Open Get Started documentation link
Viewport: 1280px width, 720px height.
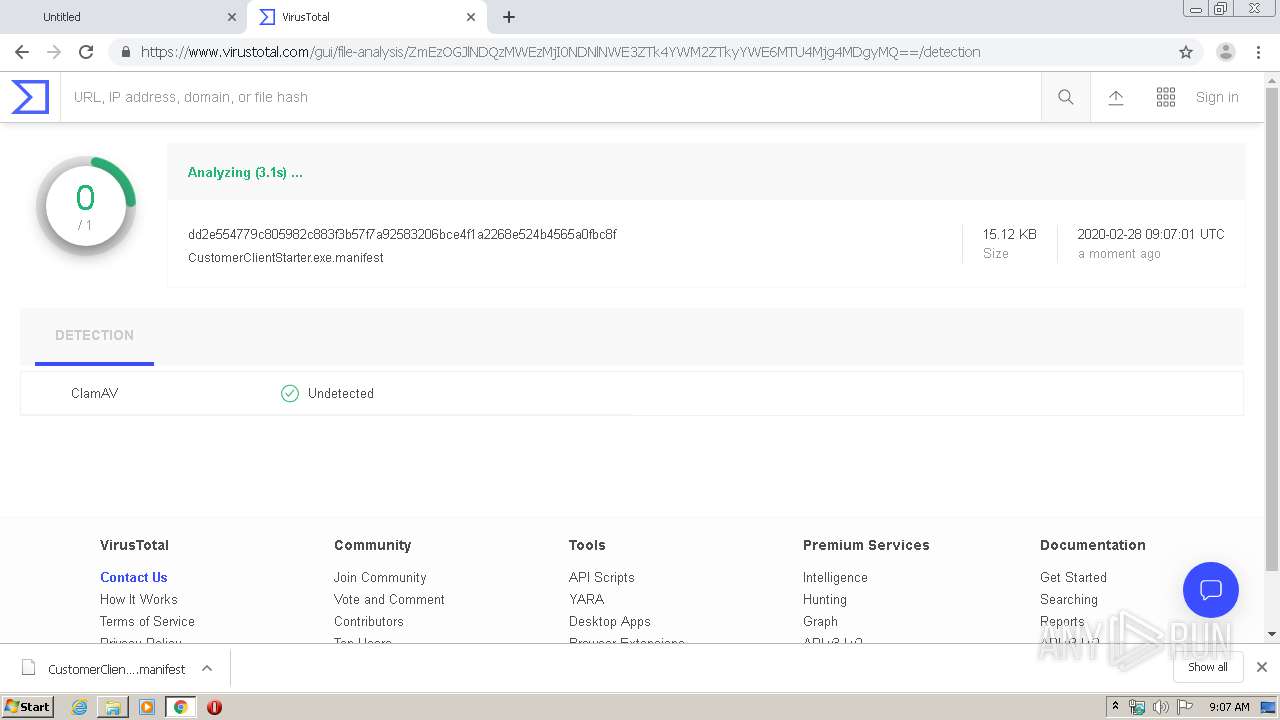pos(1073,578)
